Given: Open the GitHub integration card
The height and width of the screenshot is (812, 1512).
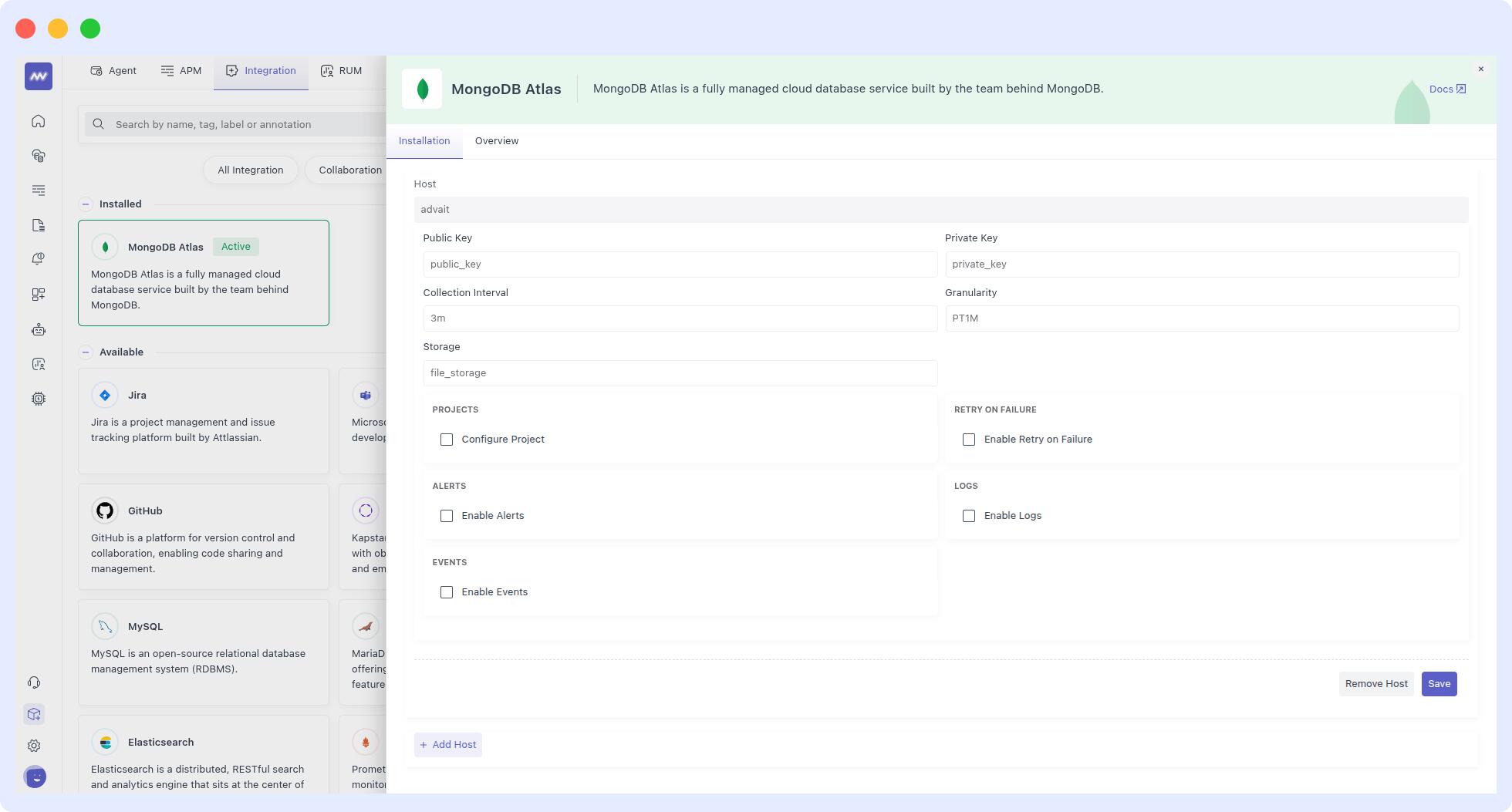Looking at the screenshot, I should (204, 537).
